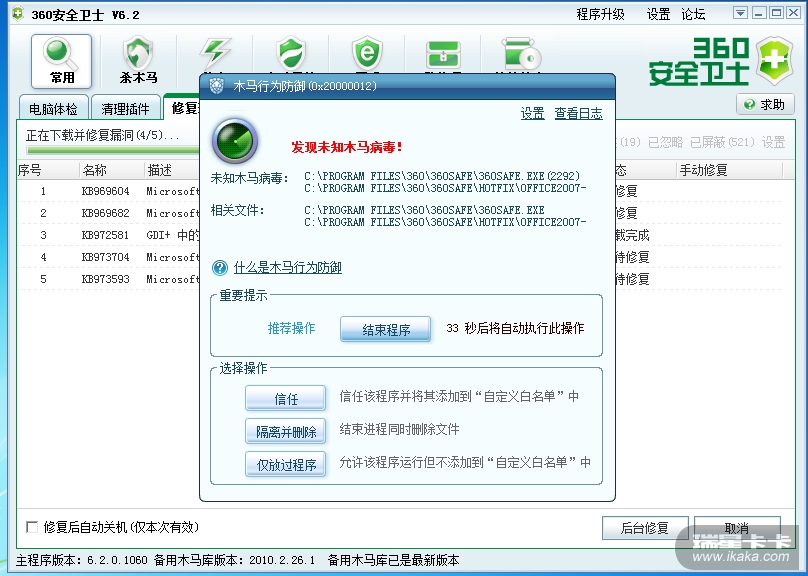Switch to the 清理插件 tab

[x=125, y=109]
